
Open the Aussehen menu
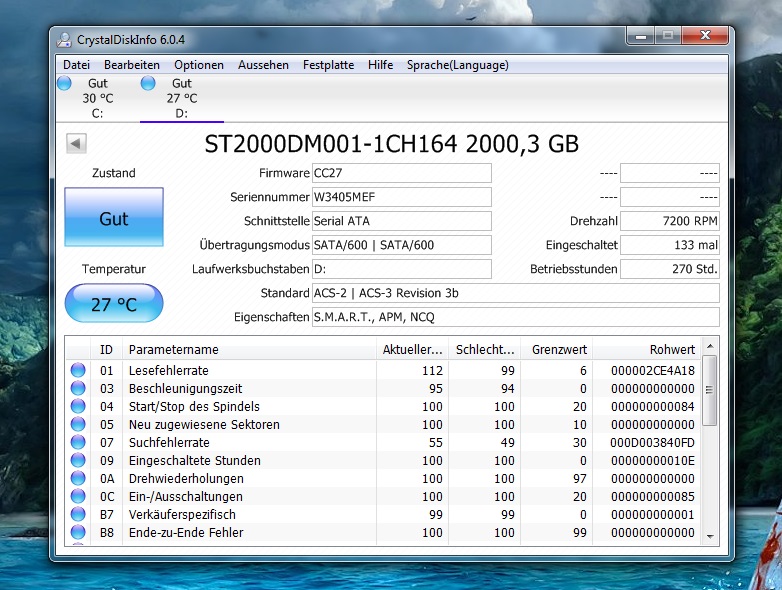coord(263,65)
